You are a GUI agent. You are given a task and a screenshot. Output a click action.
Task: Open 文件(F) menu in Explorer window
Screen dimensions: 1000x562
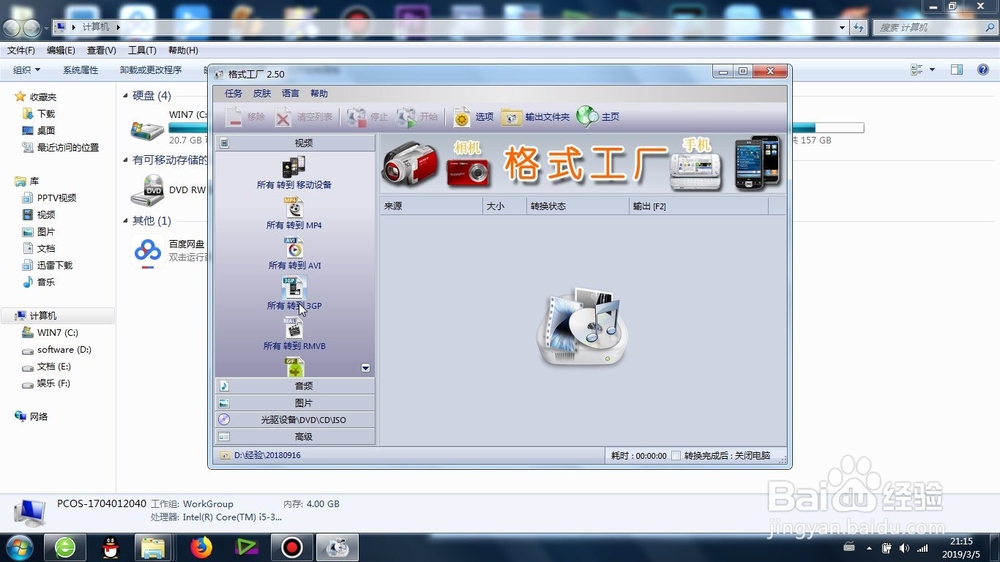pyautogui.click(x=21, y=50)
